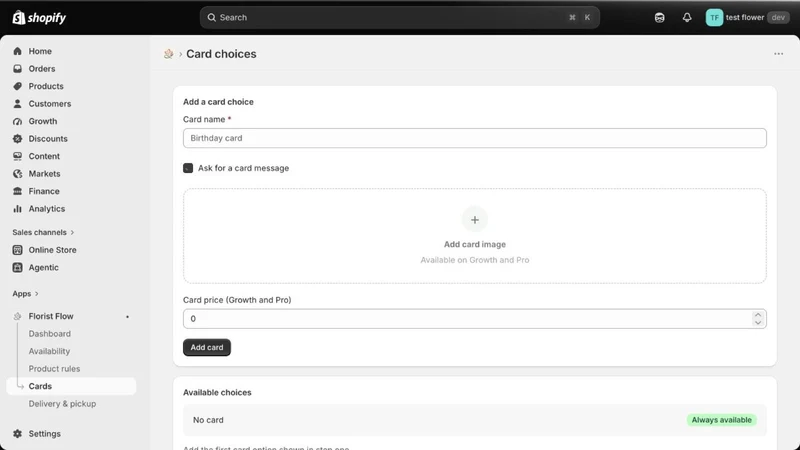Screen dimensions: 800x450
Task: Click the dev badge
Action: 778,17
